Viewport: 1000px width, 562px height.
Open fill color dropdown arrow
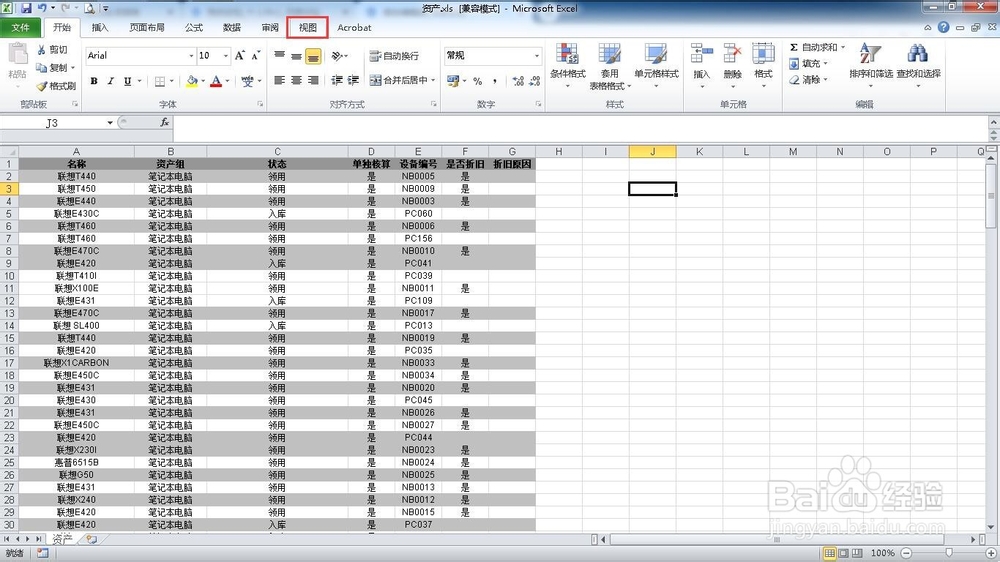click(203, 81)
